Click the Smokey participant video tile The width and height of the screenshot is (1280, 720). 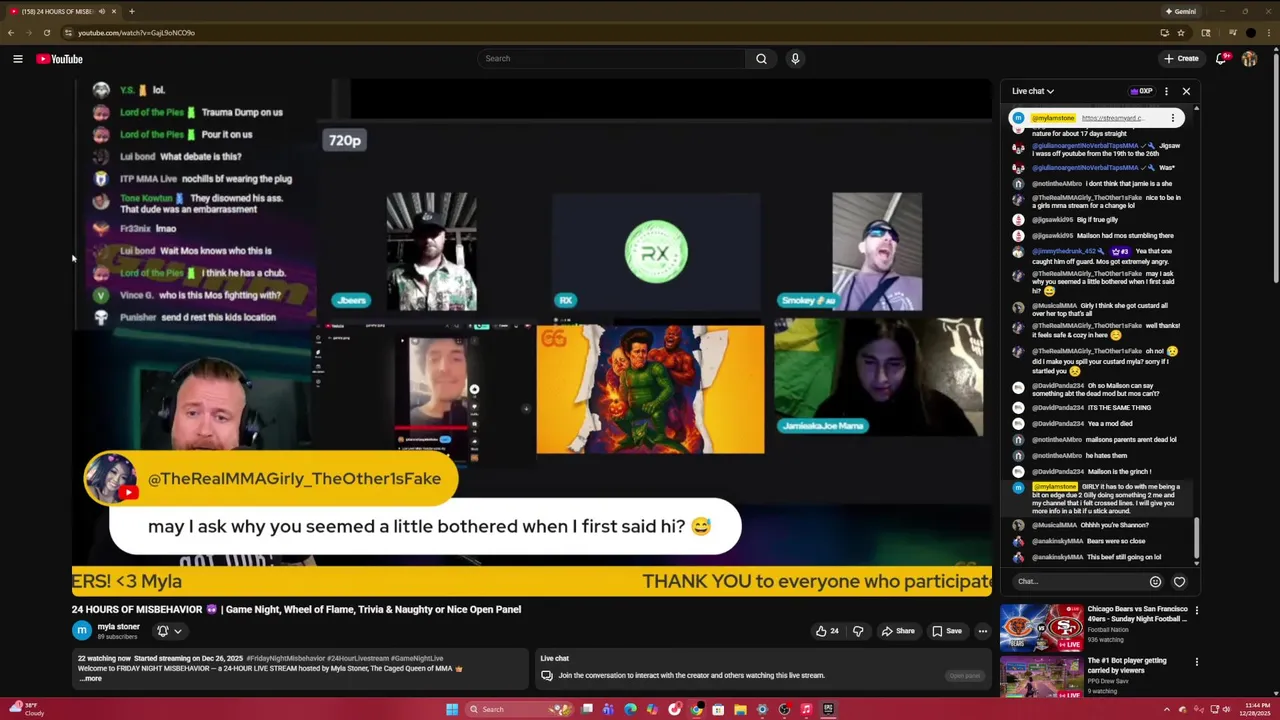pyautogui.click(x=877, y=251)
